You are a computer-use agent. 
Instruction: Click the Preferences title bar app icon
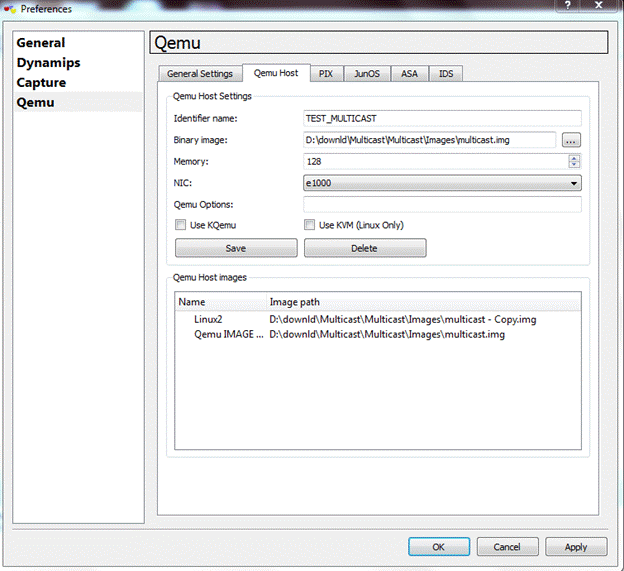pos(10,8)
